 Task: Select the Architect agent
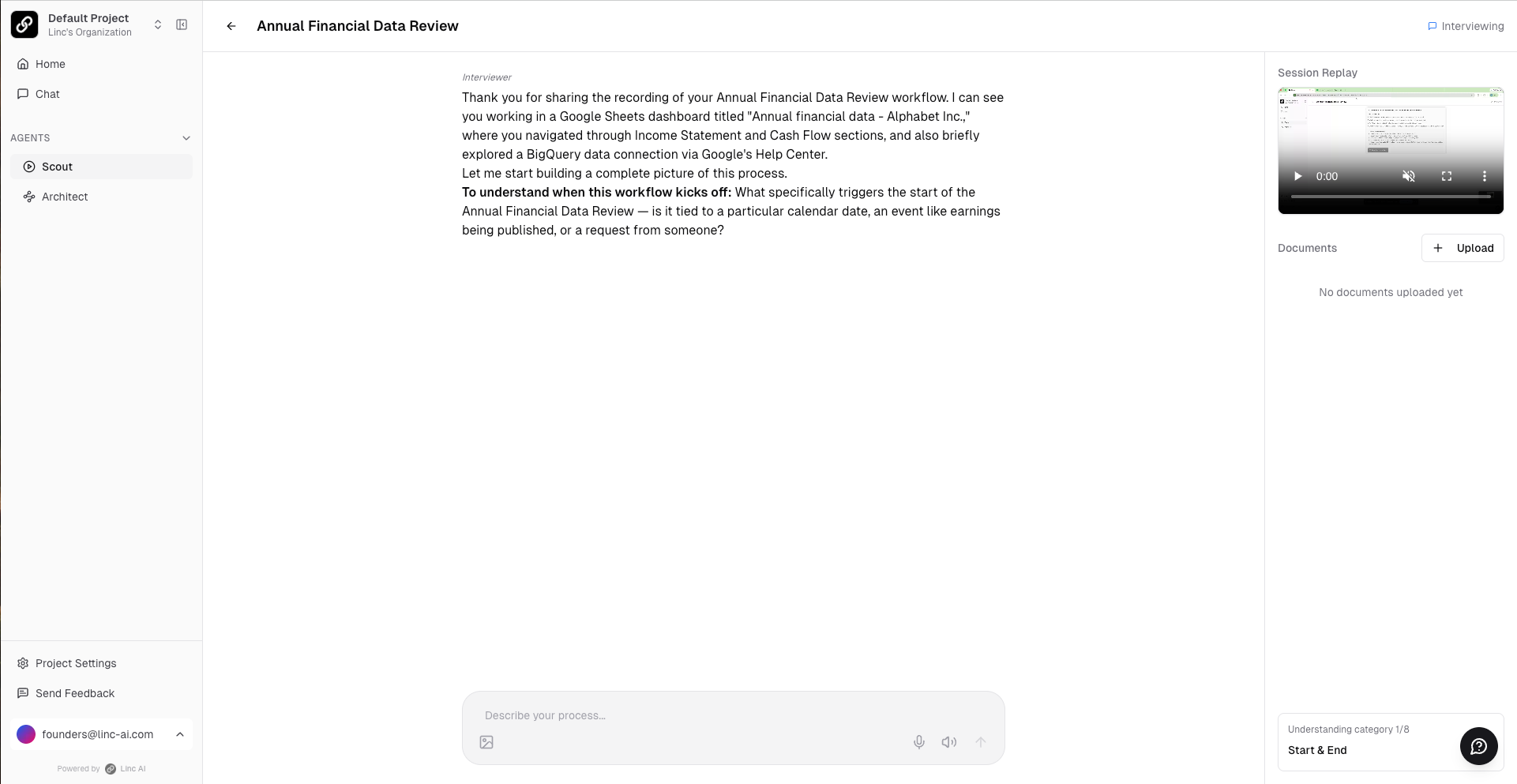click(65, 197)
